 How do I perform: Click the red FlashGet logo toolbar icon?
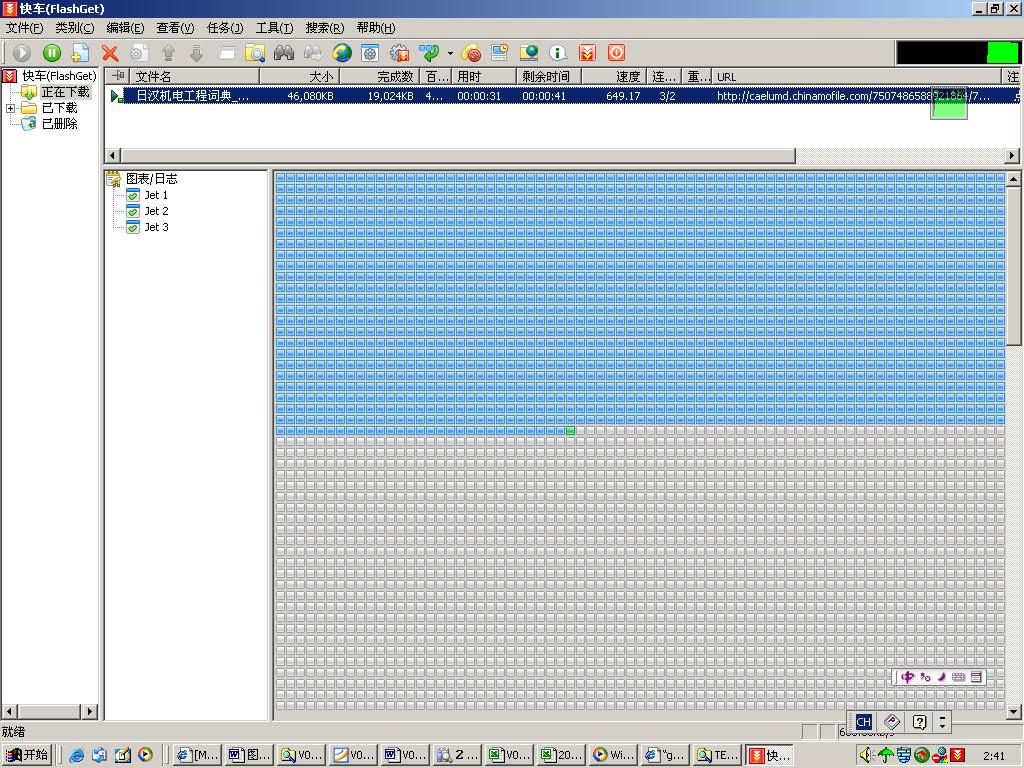coord(587,53)
